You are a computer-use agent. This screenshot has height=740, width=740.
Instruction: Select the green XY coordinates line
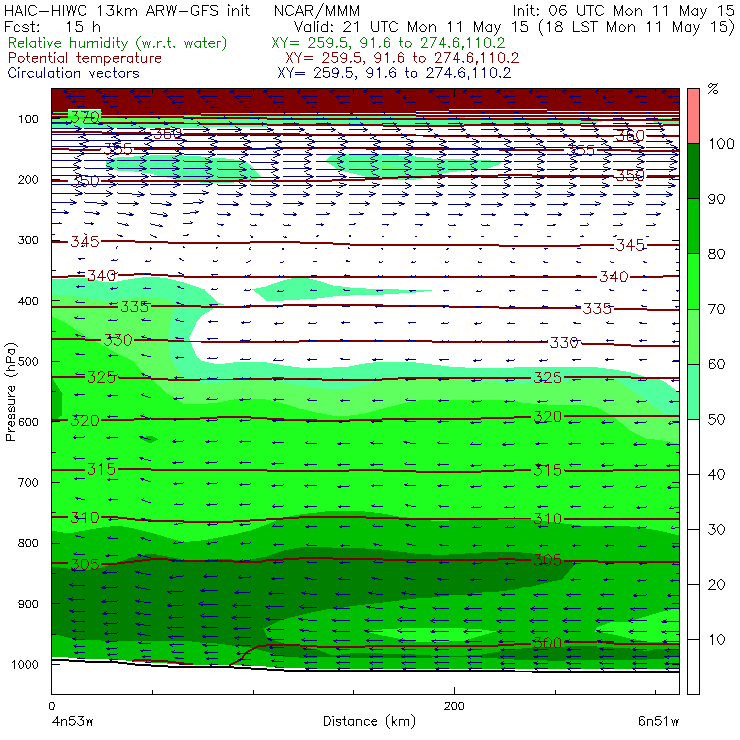388,43
